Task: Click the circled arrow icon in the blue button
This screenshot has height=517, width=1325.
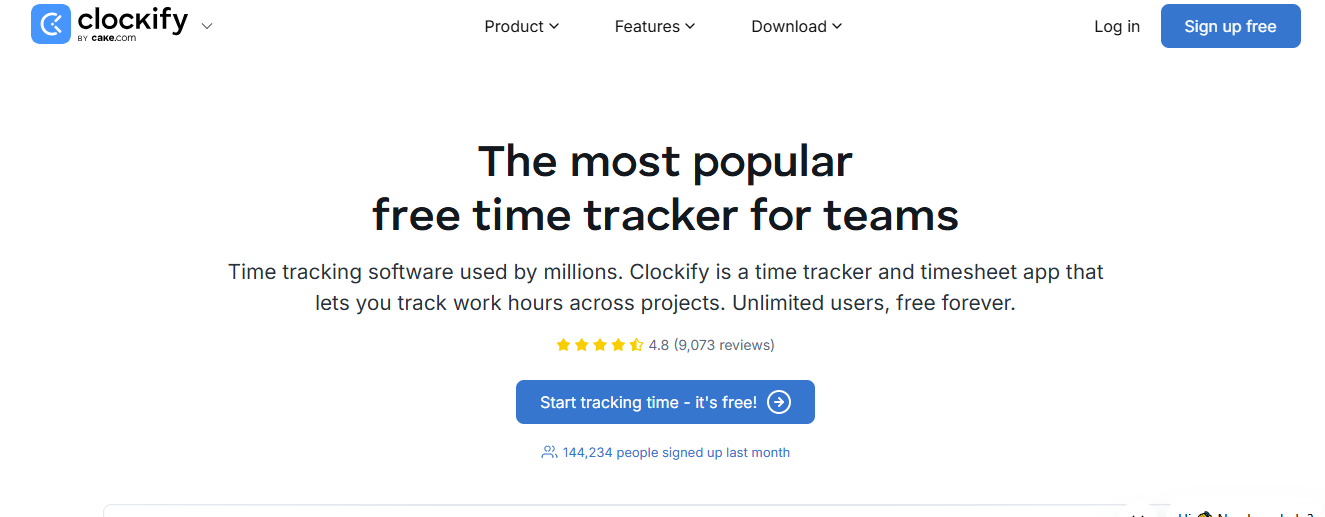Action: (x=779, y=402)
